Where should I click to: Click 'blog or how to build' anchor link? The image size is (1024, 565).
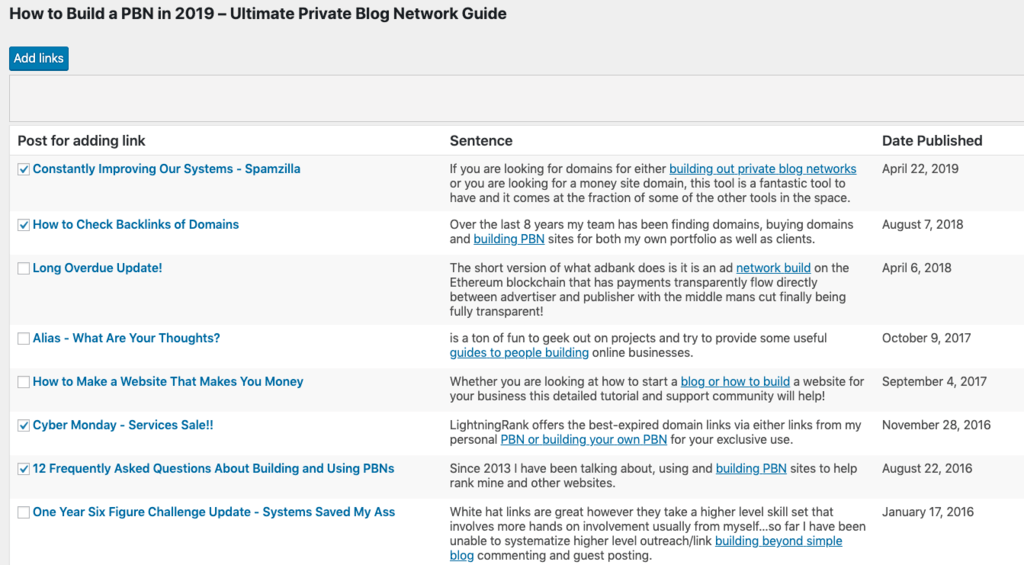[735, 381]
